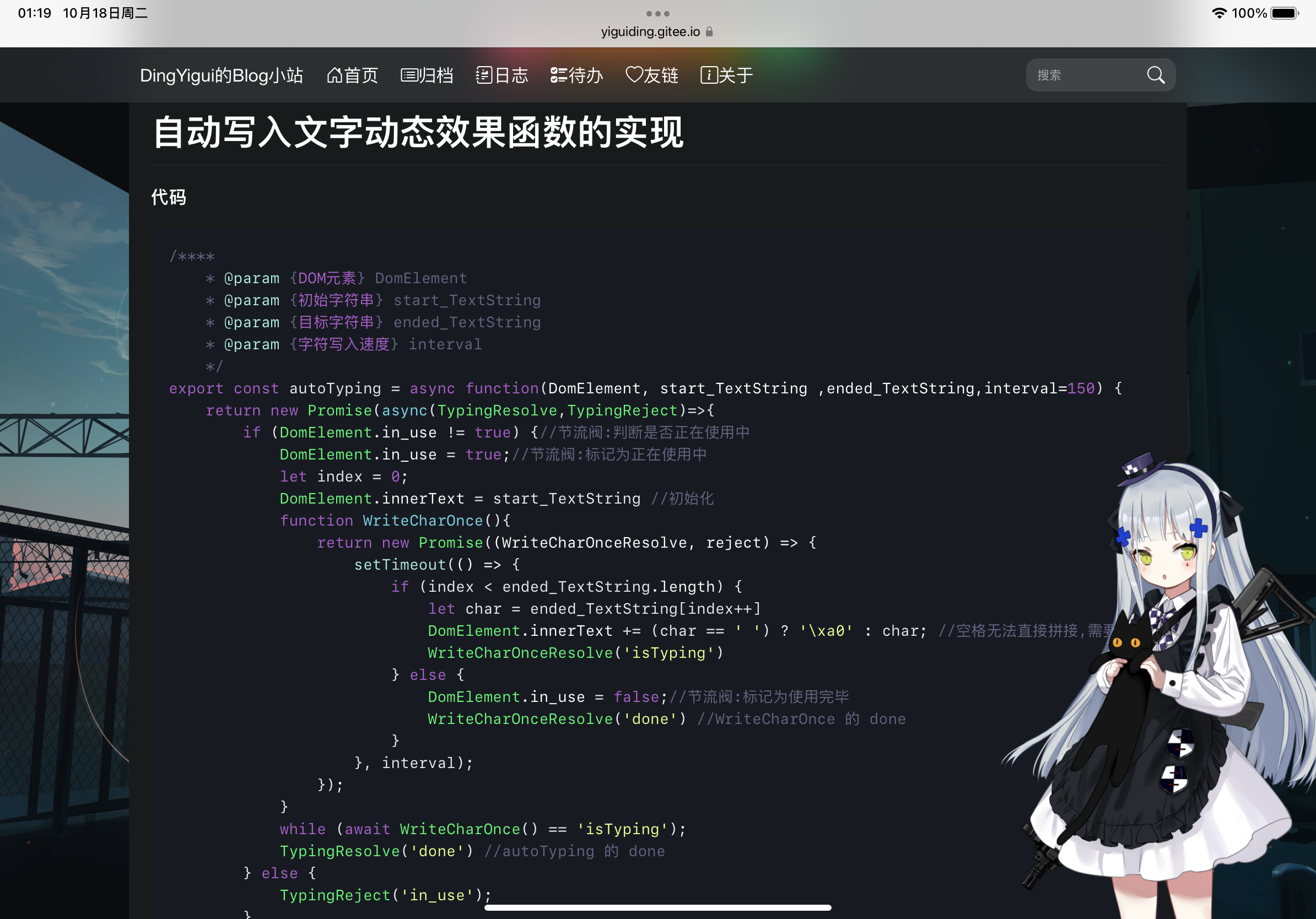The image size is (1316, 919).
Task: Tap the home indicator bar at bottom
Action: click(x=657, y=907)
